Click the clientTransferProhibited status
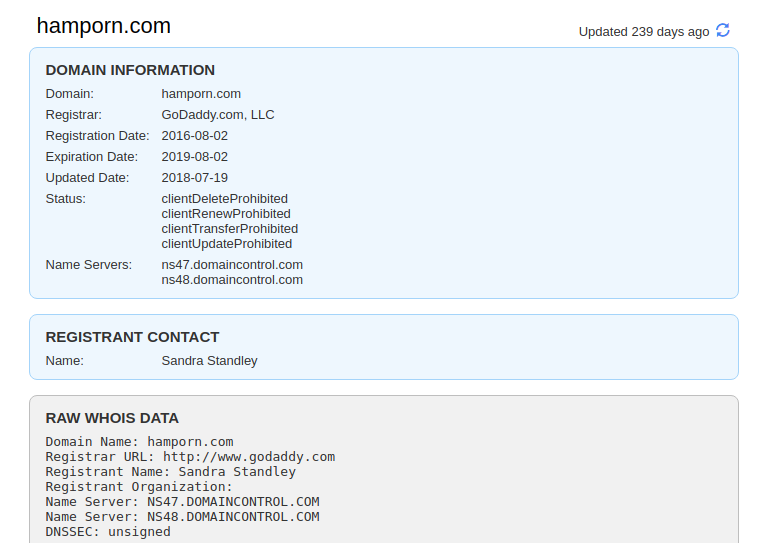Viewport: 757px width, 543px height. (230, 229)
